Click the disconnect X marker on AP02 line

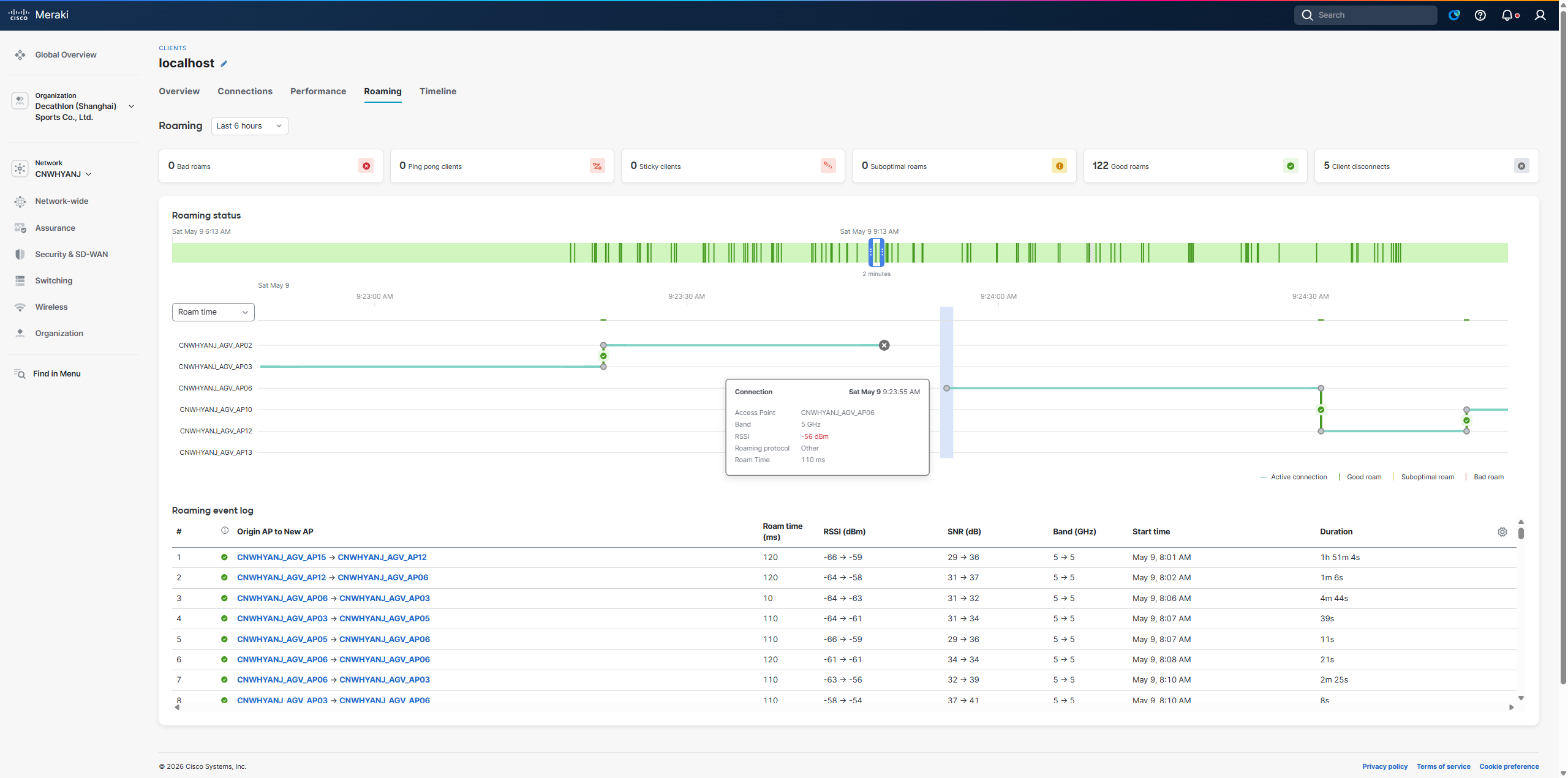pyautogui.click(x=884, y=345)
